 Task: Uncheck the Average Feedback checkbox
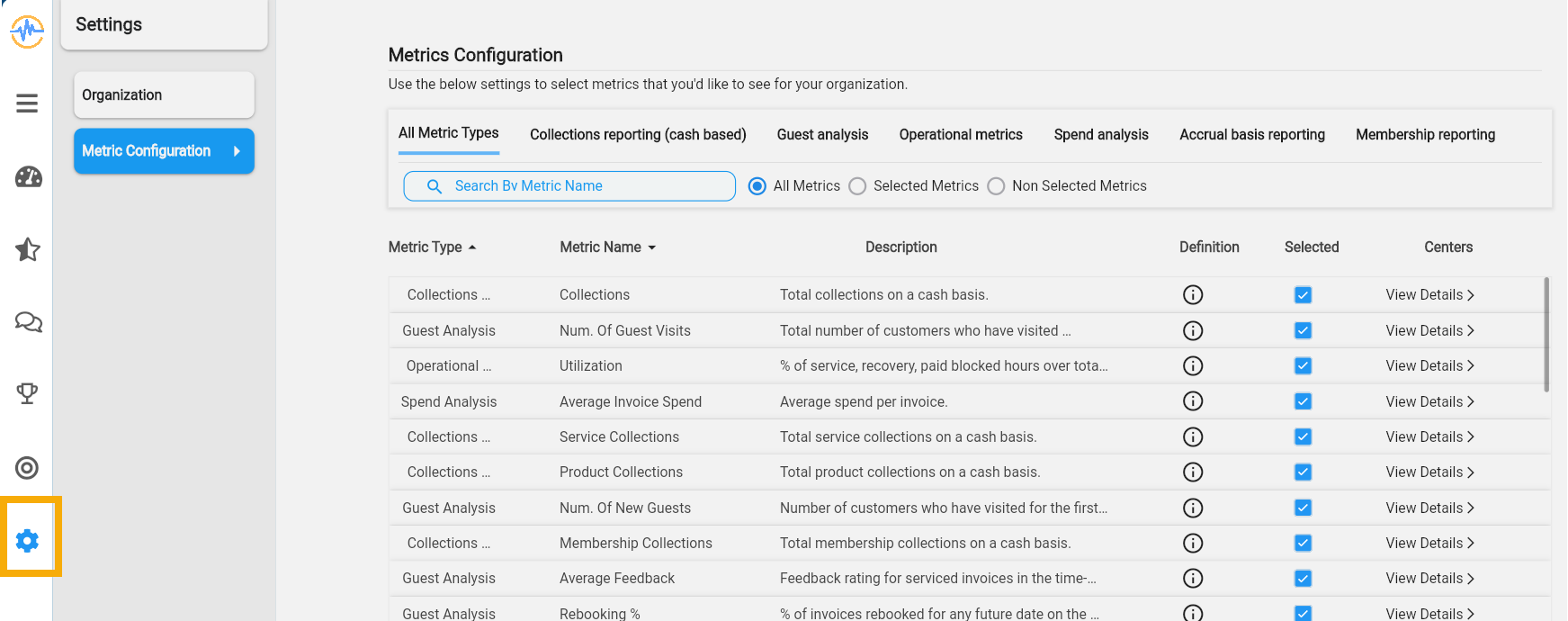point(1303,579)
